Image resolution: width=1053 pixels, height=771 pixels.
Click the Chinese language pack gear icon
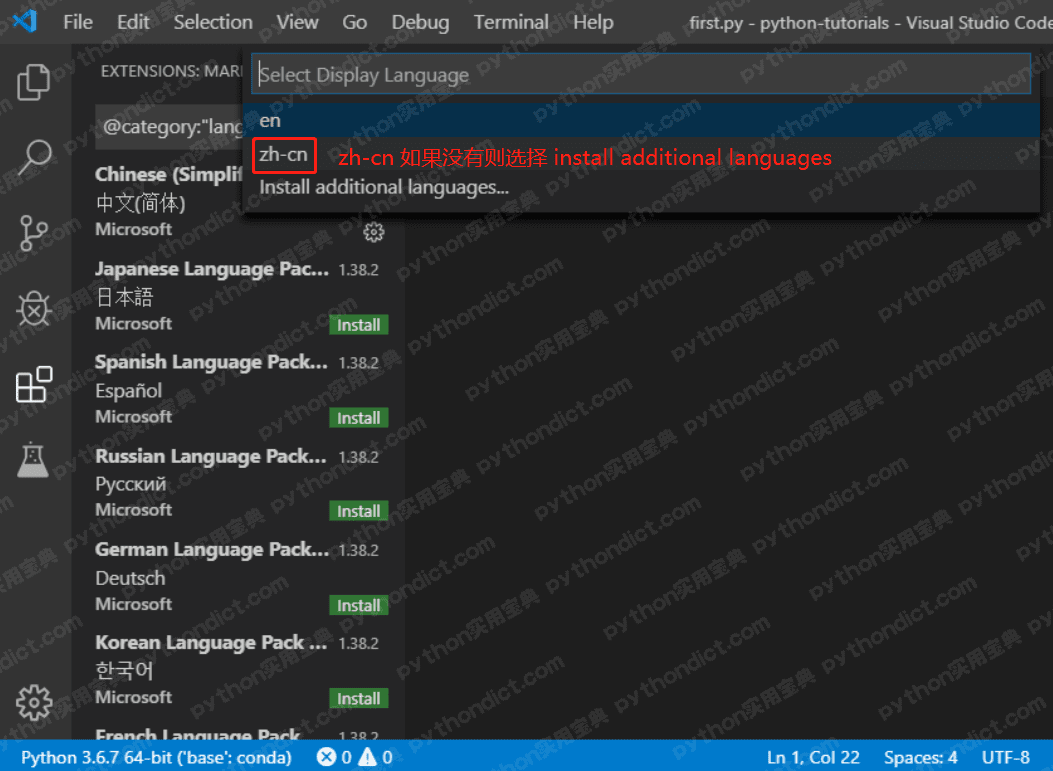tap(374, 232)
